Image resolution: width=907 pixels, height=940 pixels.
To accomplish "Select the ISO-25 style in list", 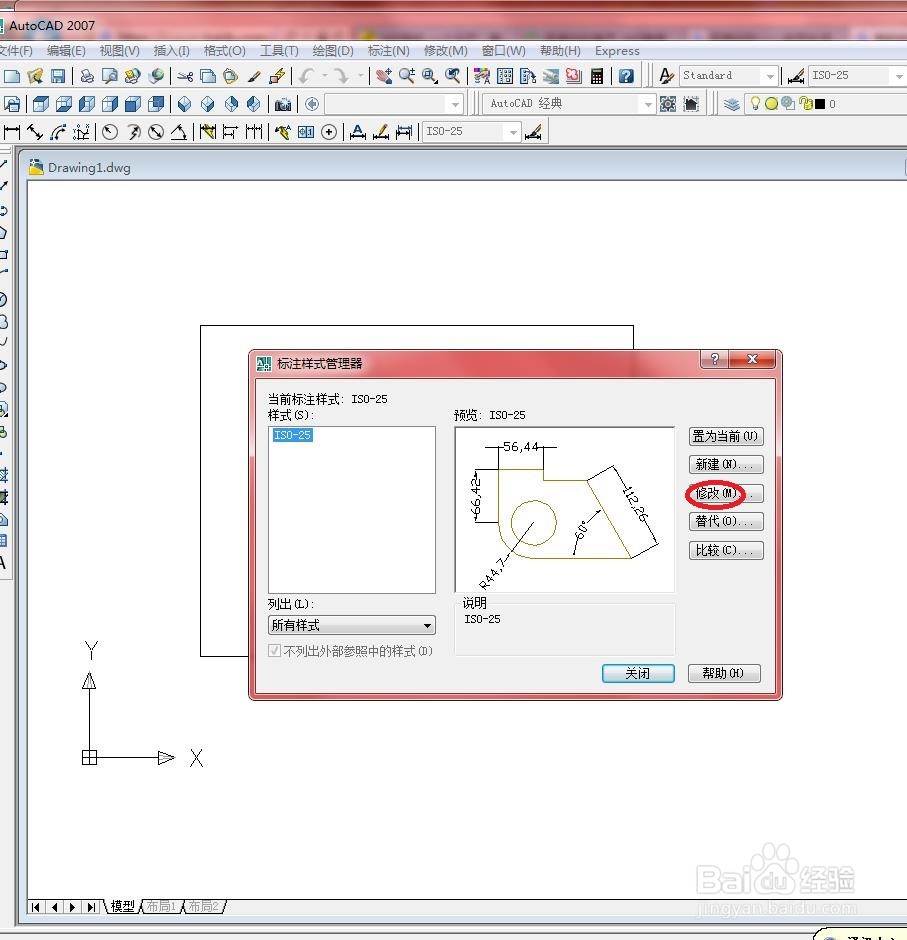I will (x=293, y=435).
